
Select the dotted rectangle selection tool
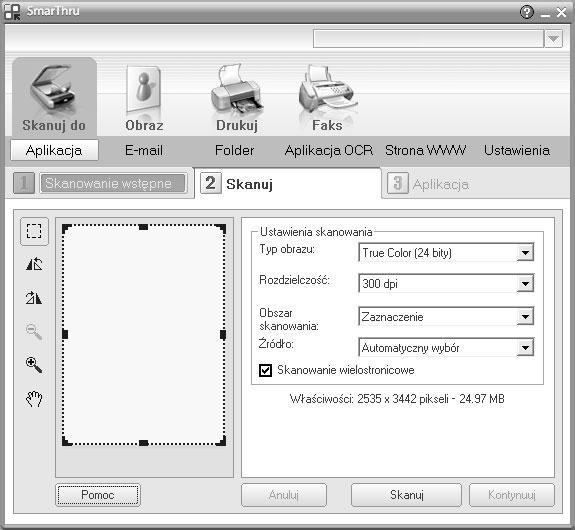pos(34,231)
